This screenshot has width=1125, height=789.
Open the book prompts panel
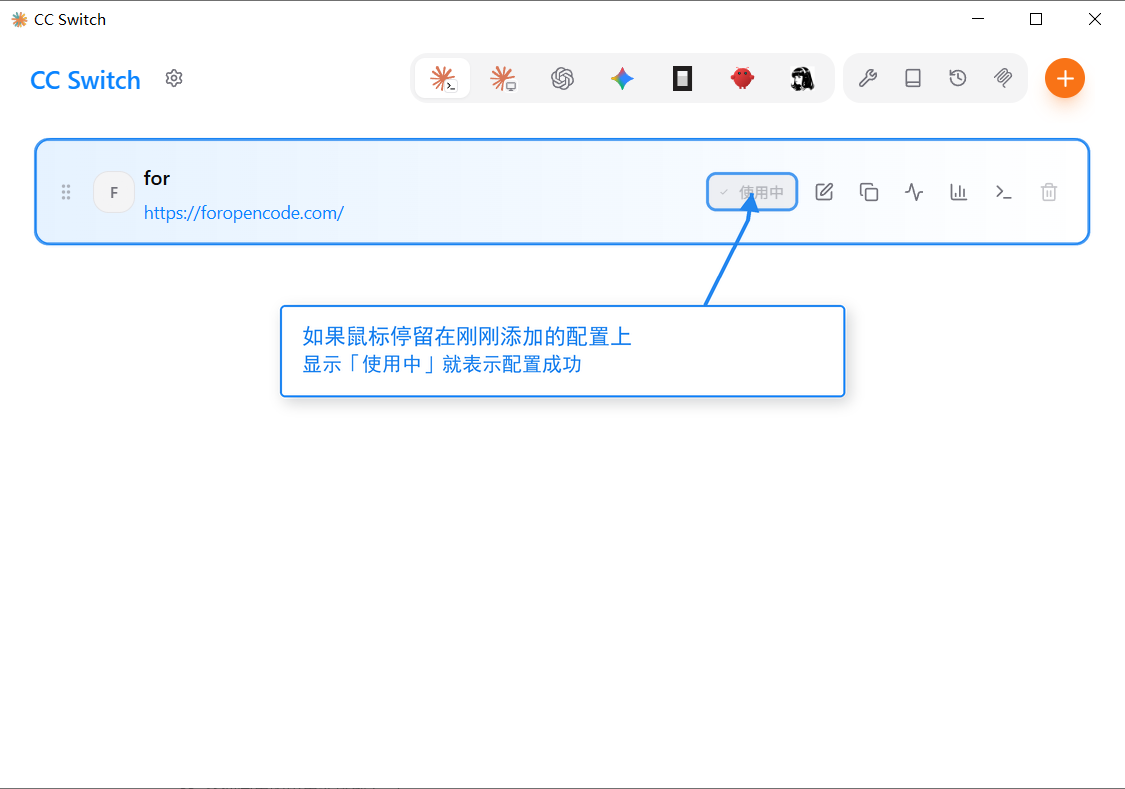(913, 78)
